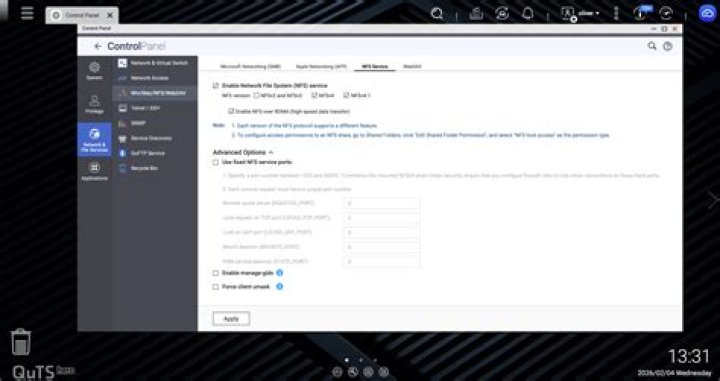Open Service Discovery settings
Image resolution: width=720 pixels, height=381 pixels.
154,138
